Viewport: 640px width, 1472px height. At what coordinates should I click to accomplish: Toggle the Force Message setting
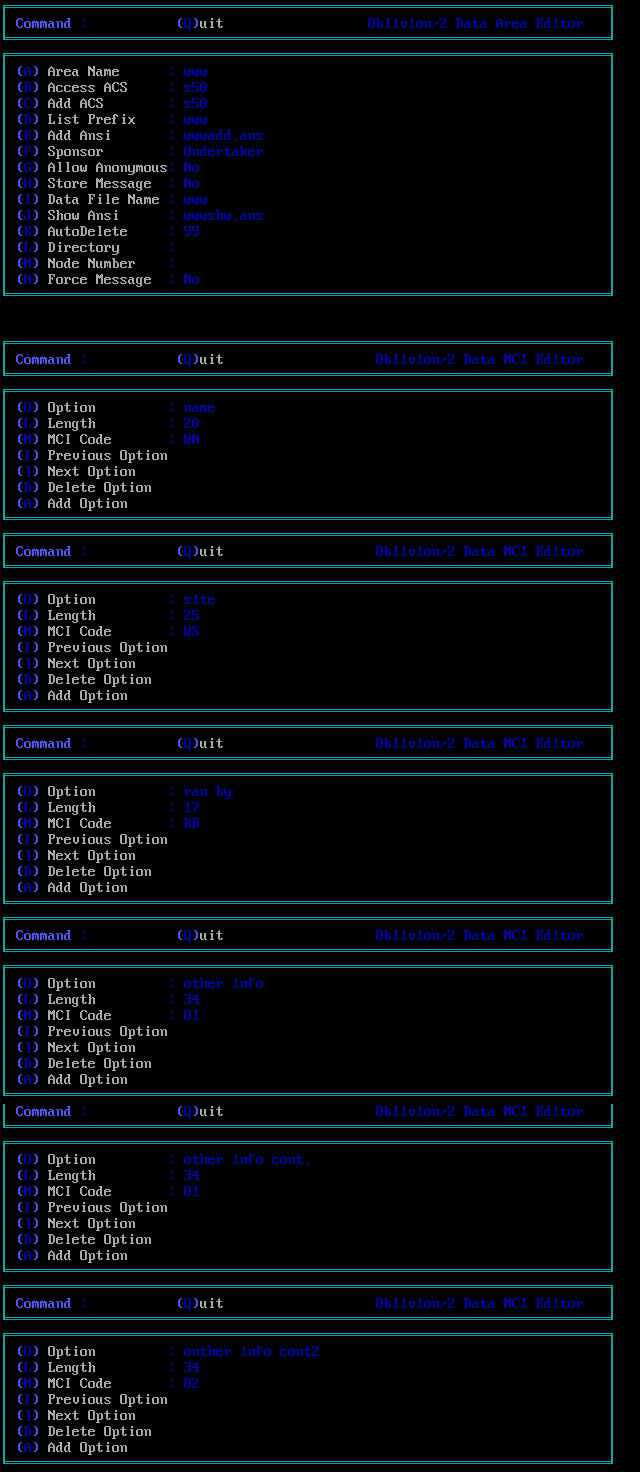coord(98,279)
